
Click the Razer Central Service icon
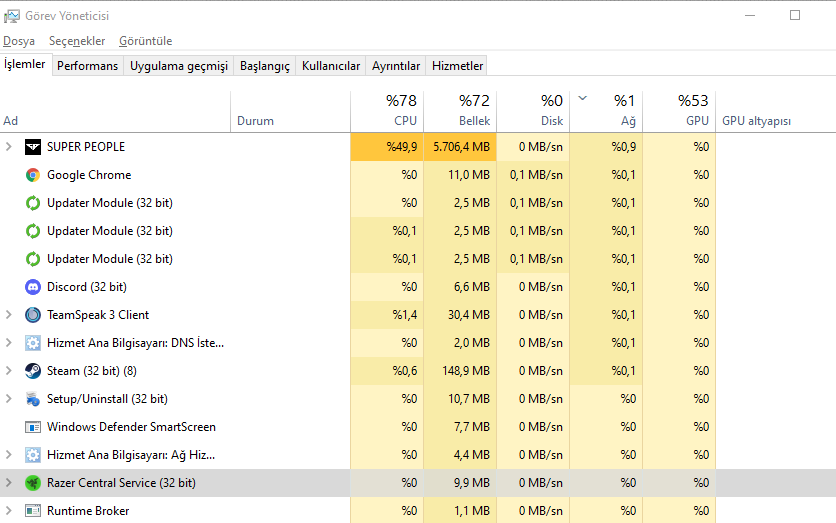point(33,483)
